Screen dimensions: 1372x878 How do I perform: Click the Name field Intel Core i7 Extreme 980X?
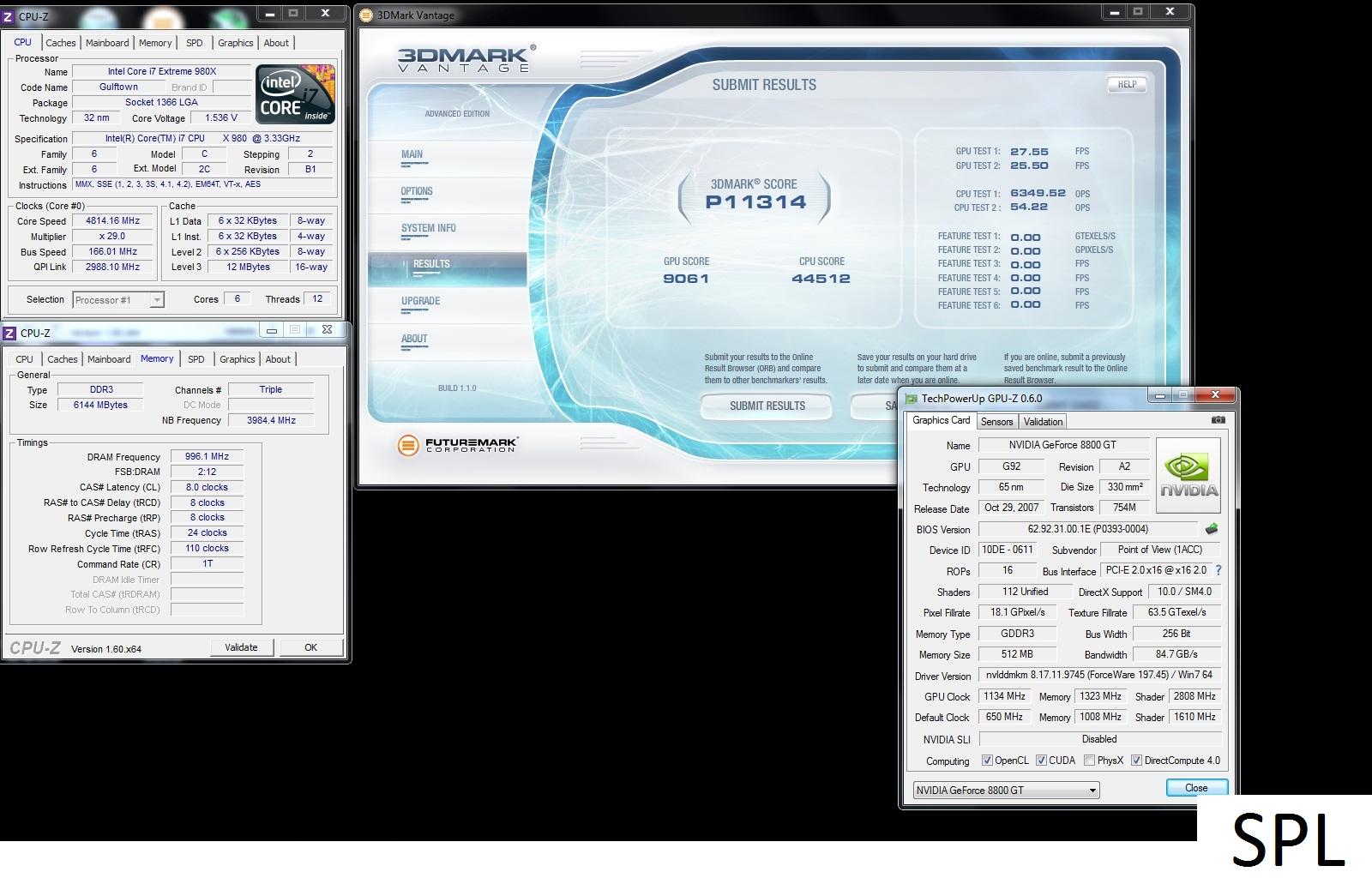tap(162, 72)
